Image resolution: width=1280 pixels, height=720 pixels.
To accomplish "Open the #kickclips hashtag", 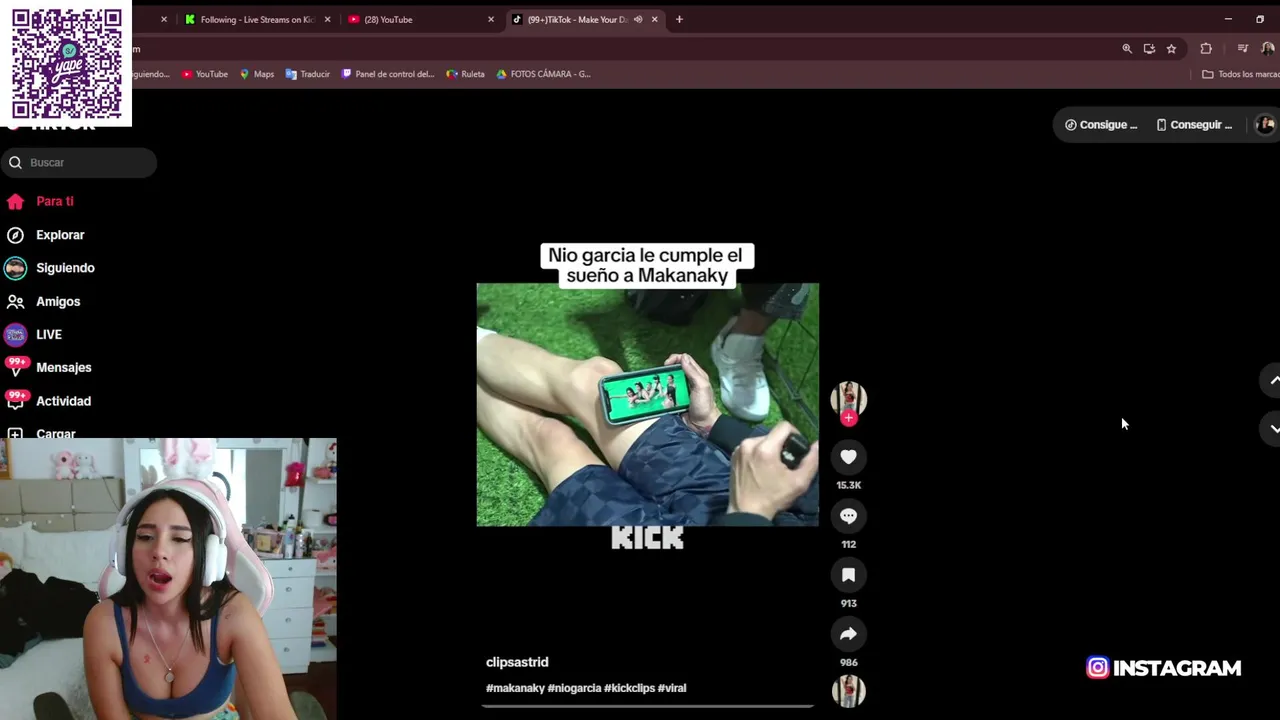I will click(629, 688).
